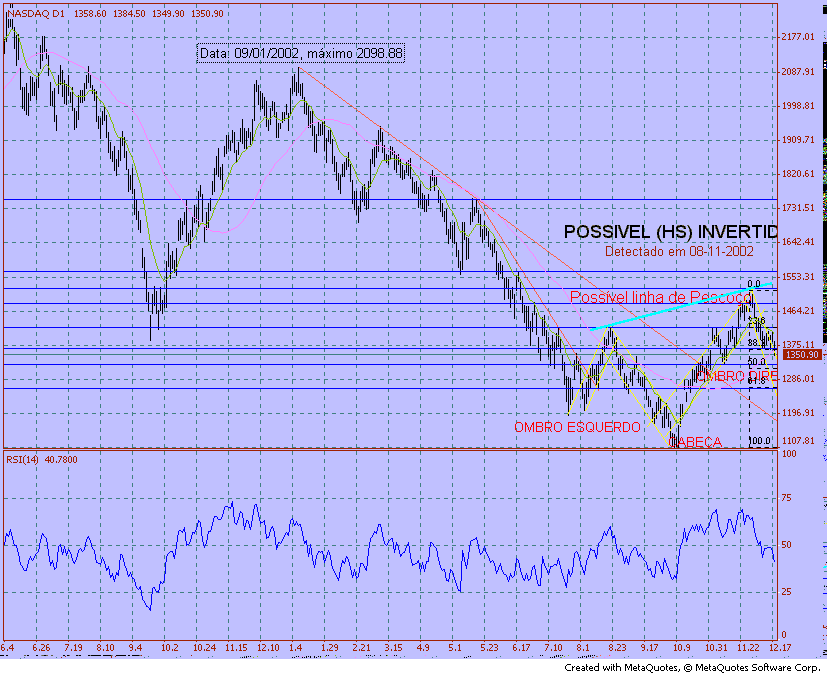This screenshot has height=675, width=827.
Task: Click the 1642.41 price axis label
Action: click(798, 242)
